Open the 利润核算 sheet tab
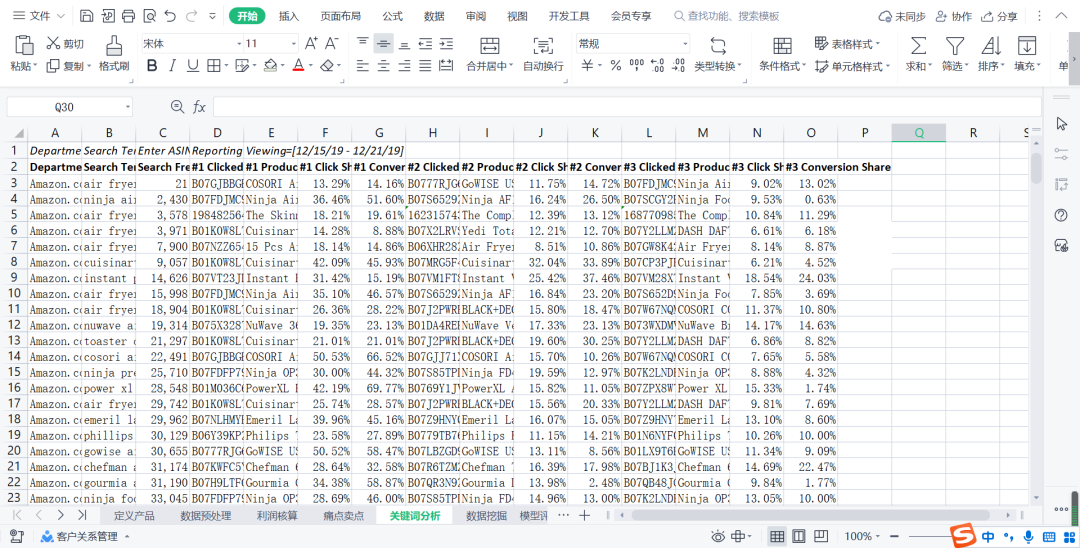 point(277,516)
